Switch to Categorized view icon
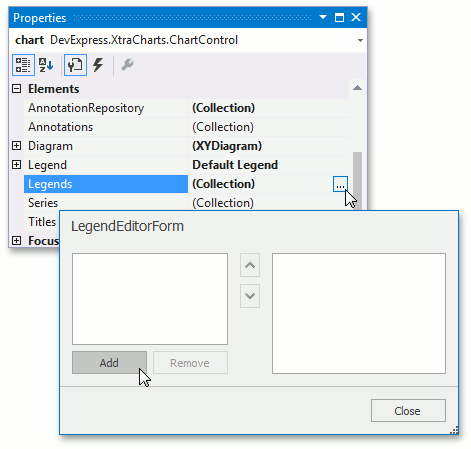Viewport: 471px width, 449px height. [23, 65]
